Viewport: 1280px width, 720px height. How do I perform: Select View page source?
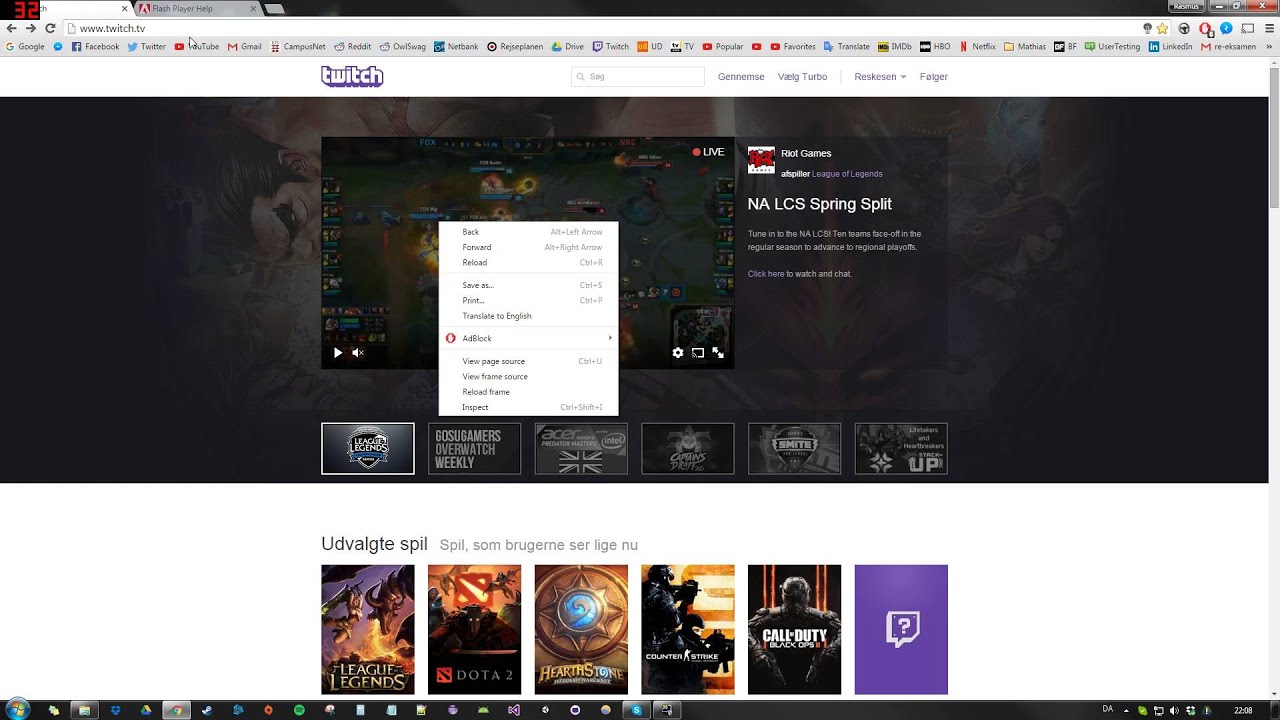528,361
